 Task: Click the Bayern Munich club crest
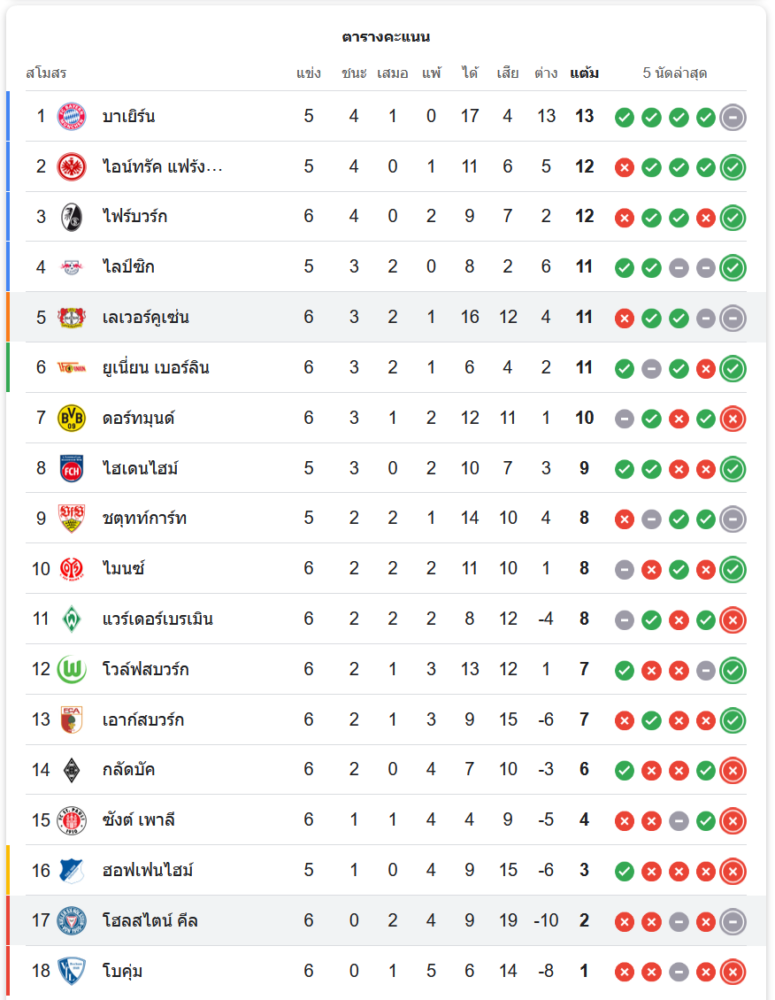72,116
